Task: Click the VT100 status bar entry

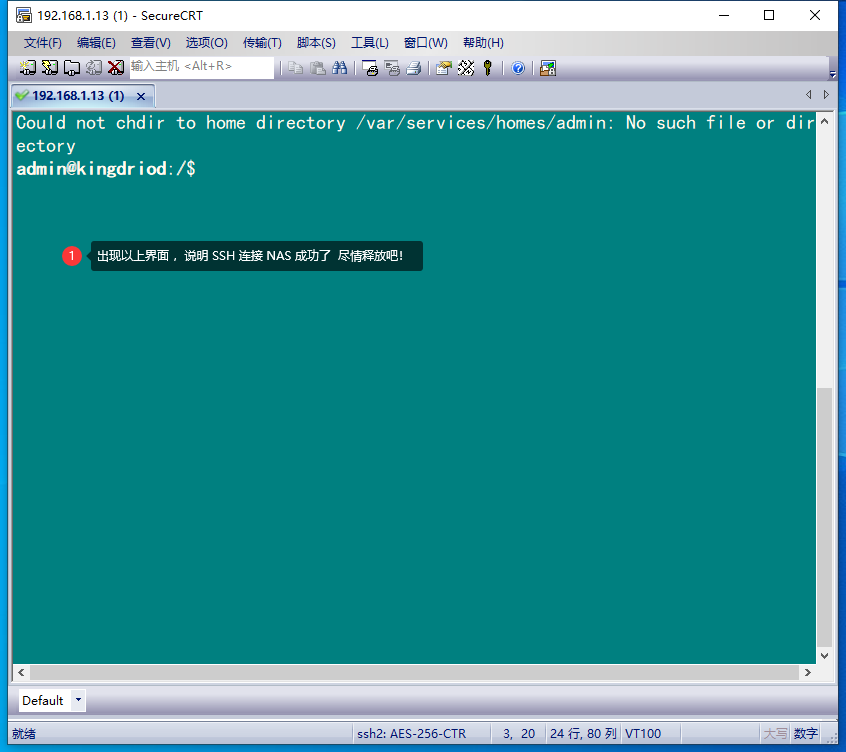Action: (643, 734)
